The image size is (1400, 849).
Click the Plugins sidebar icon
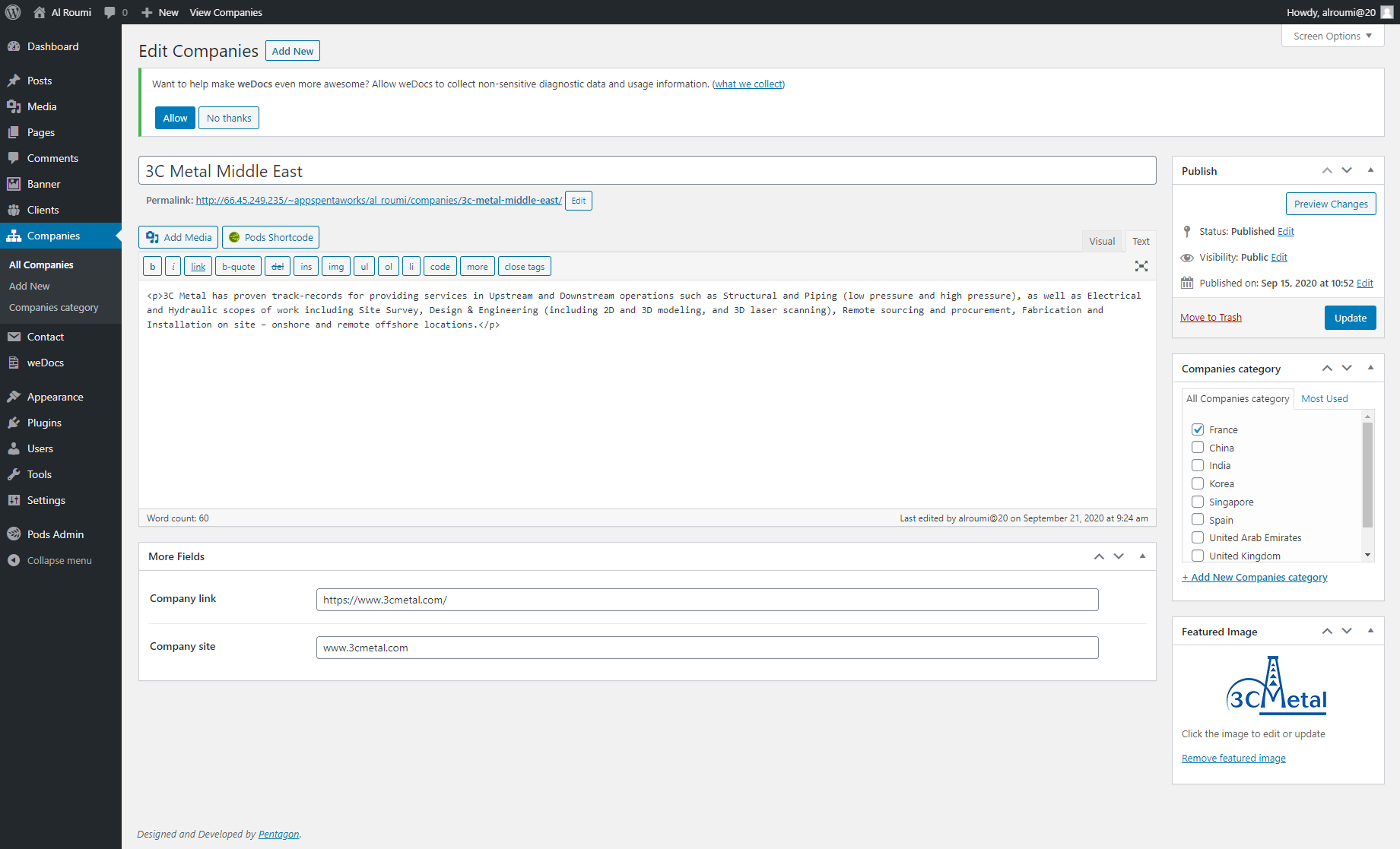(14, 423)
